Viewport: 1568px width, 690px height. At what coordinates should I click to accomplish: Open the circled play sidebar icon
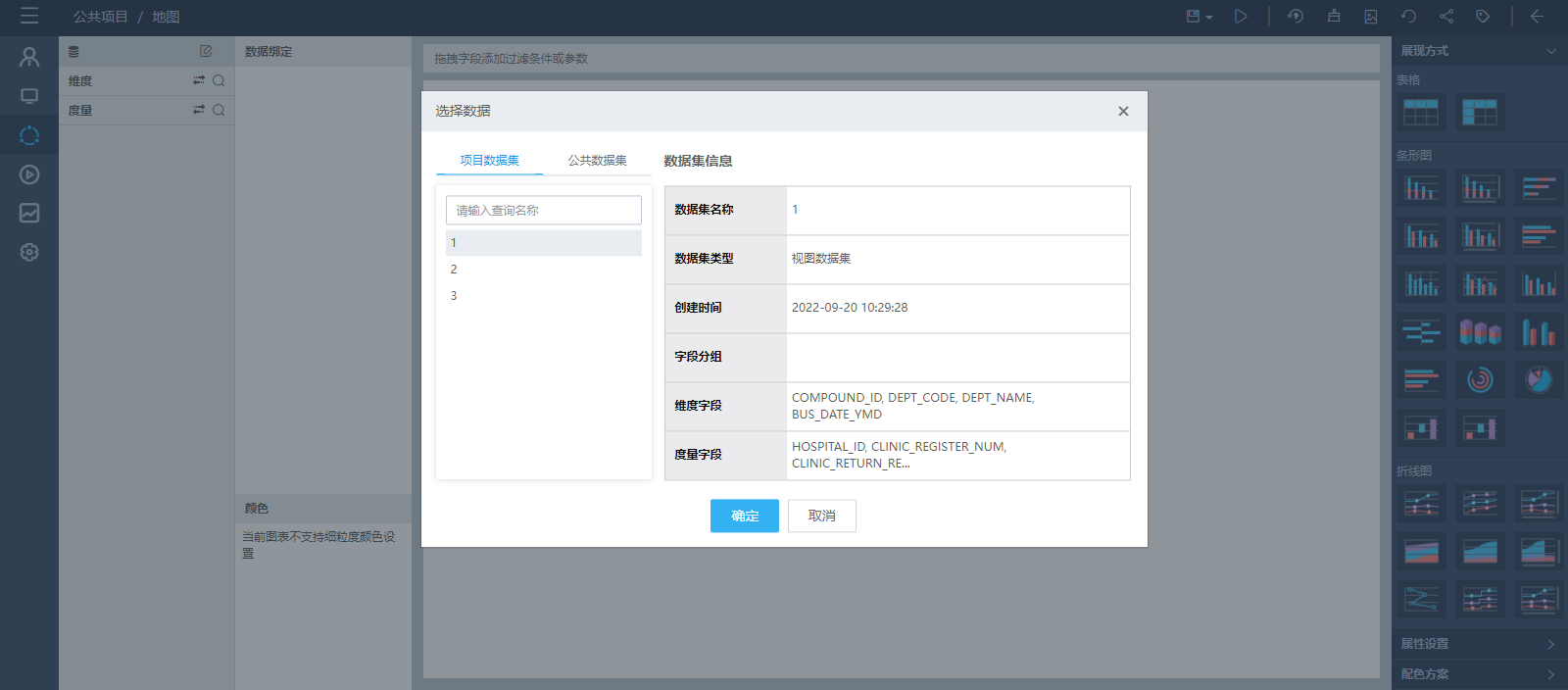point(29,174)
